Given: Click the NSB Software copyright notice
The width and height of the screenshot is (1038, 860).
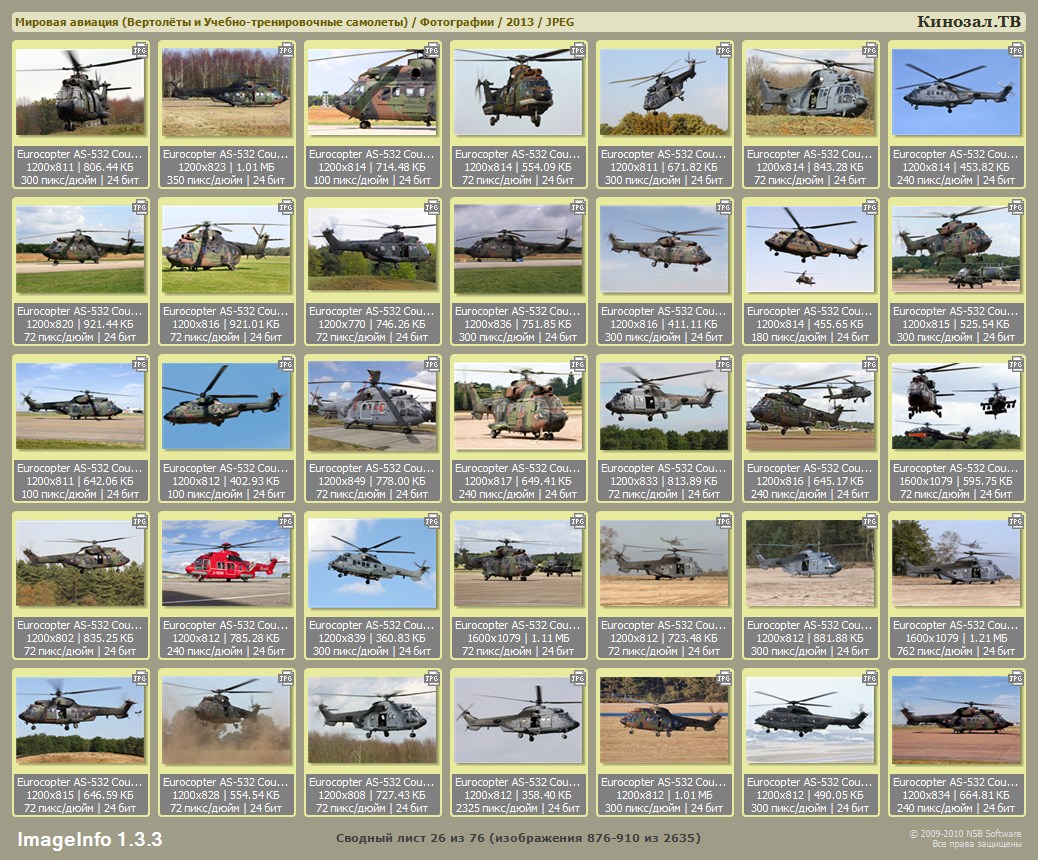Looking at the screenshot, I should [x=964, y=838].
